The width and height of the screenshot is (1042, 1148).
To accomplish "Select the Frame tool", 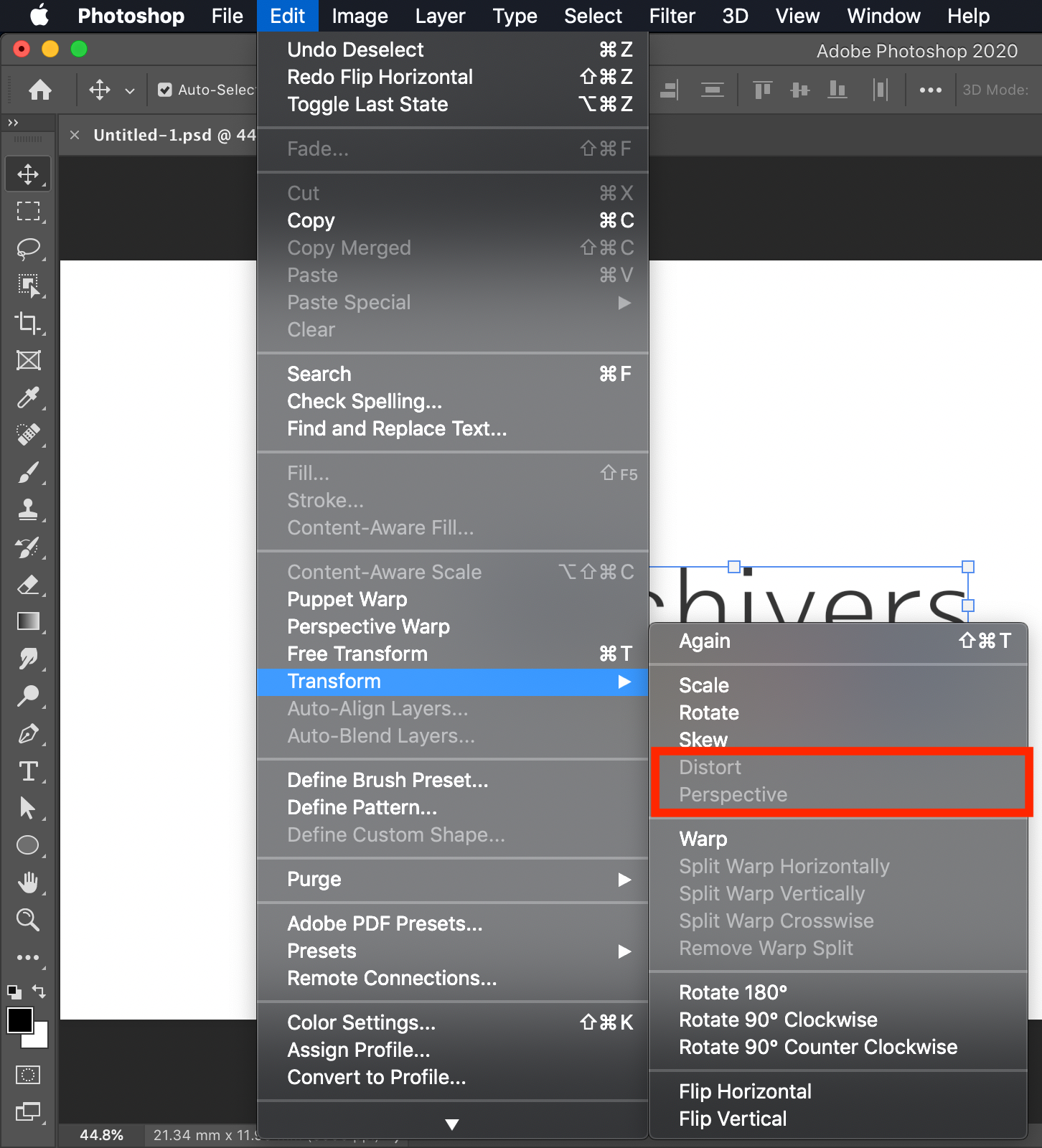I will [x=28, y=360].
